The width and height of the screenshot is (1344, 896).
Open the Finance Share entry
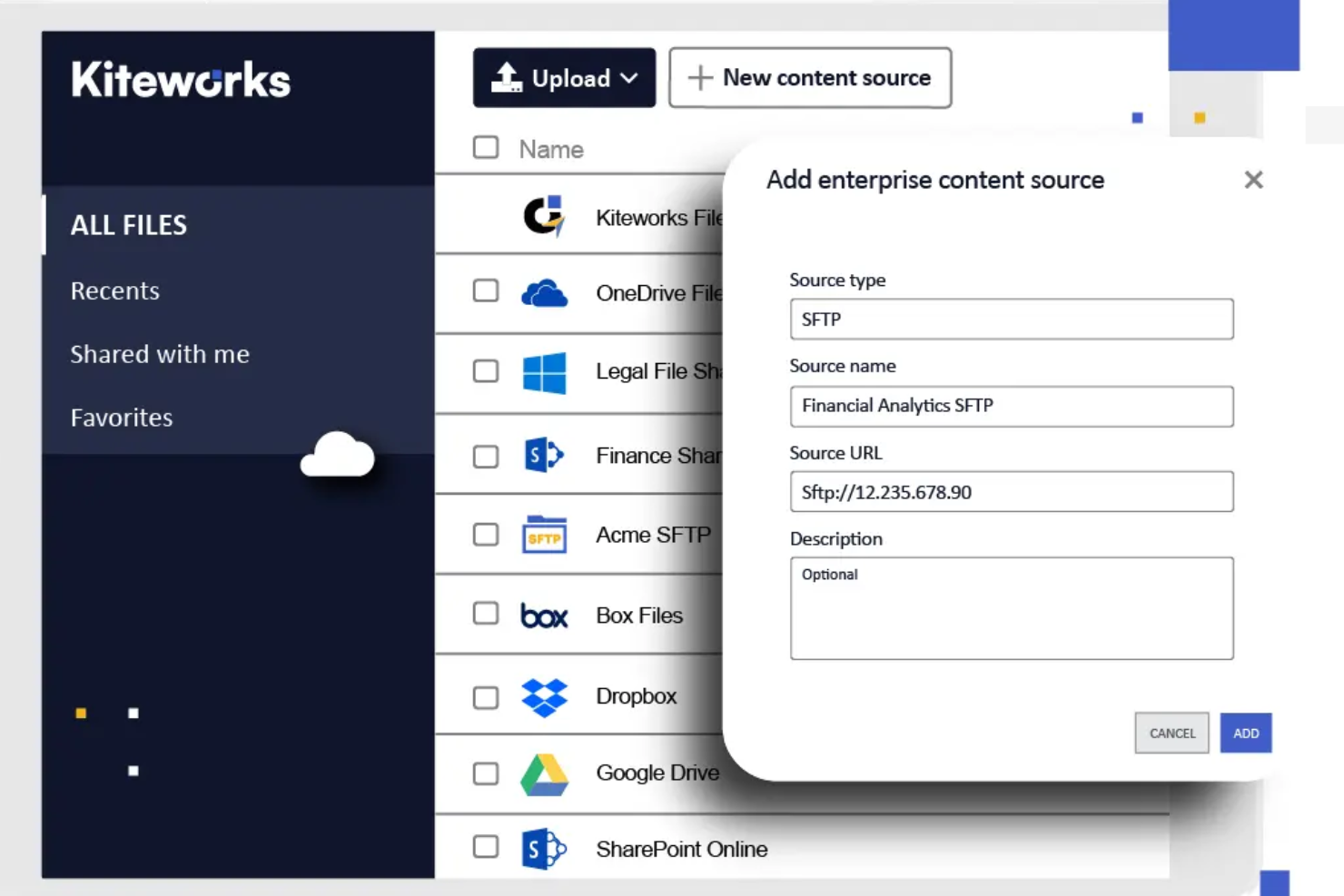pos(659,456)
